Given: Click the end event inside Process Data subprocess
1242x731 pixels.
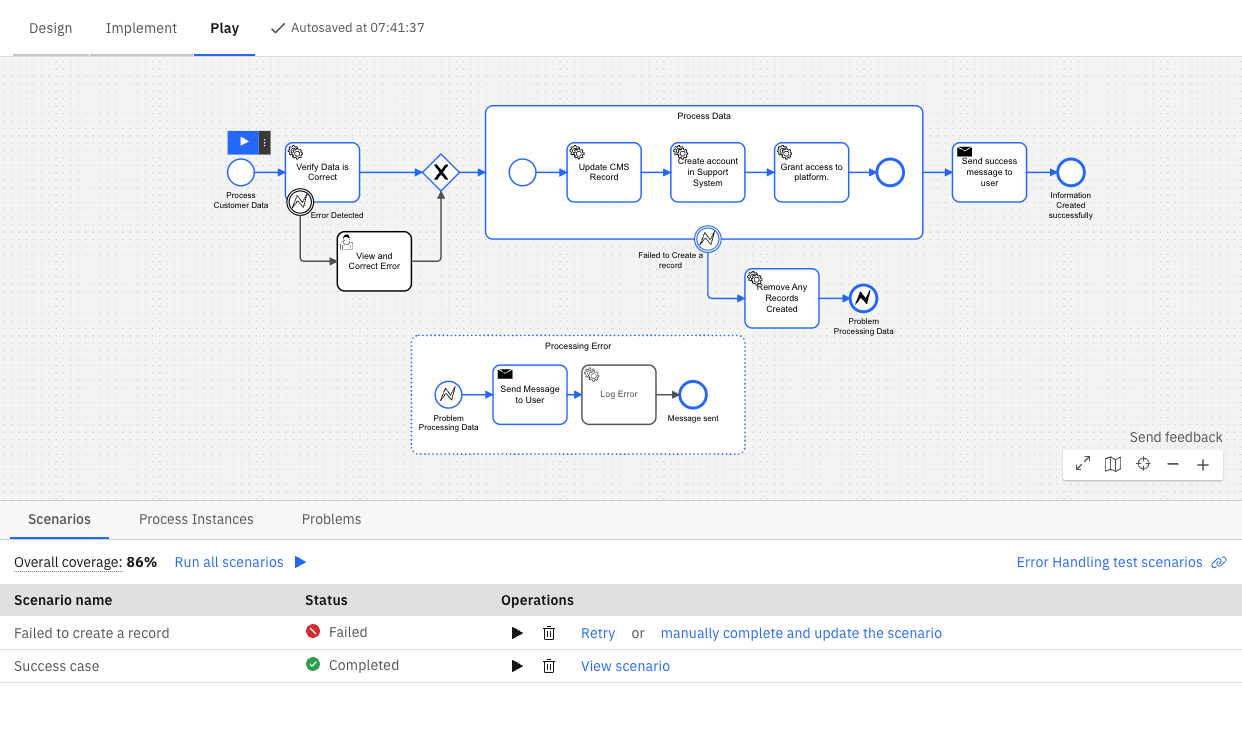Looking at the screenshot, I should click(x=890, y=172).
